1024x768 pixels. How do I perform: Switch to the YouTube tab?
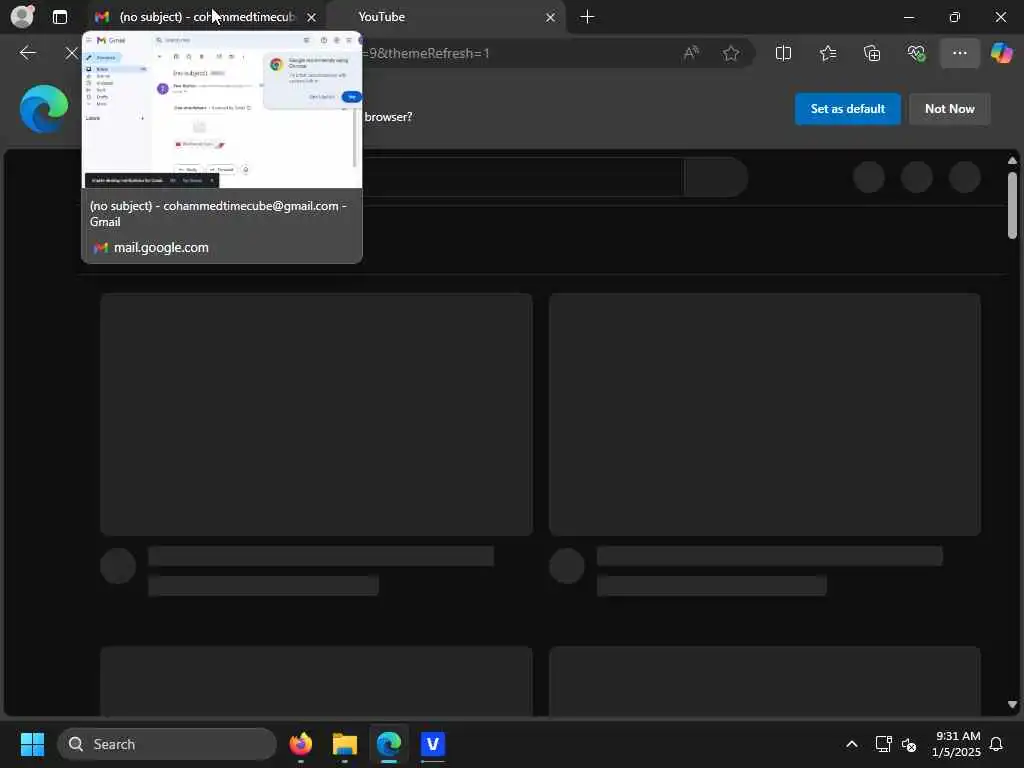click(x=444, y=17)
